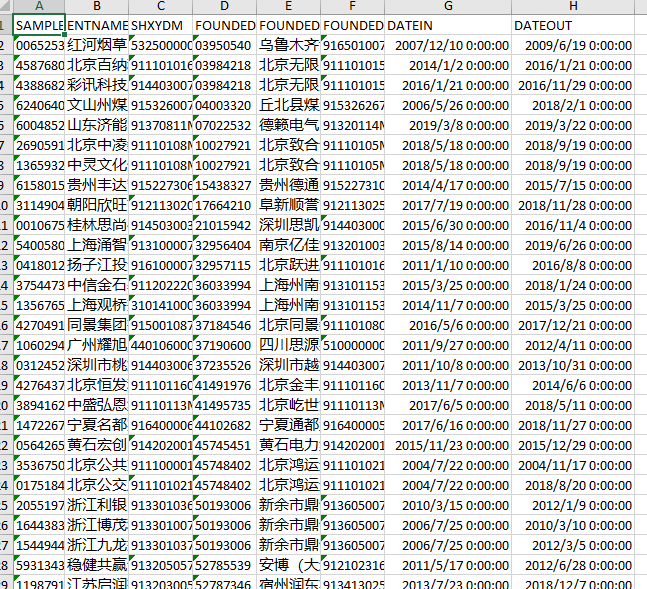Select cell with 同景集团
Screen dimensions: 647x589
coord(97,325)
